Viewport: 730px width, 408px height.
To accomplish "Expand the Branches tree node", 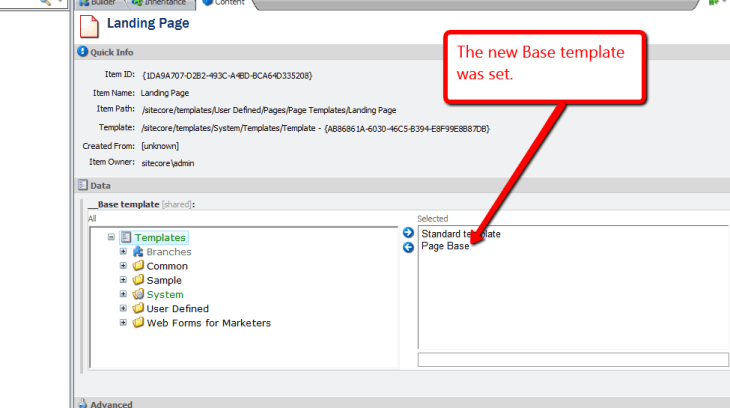I will (123, 252).
